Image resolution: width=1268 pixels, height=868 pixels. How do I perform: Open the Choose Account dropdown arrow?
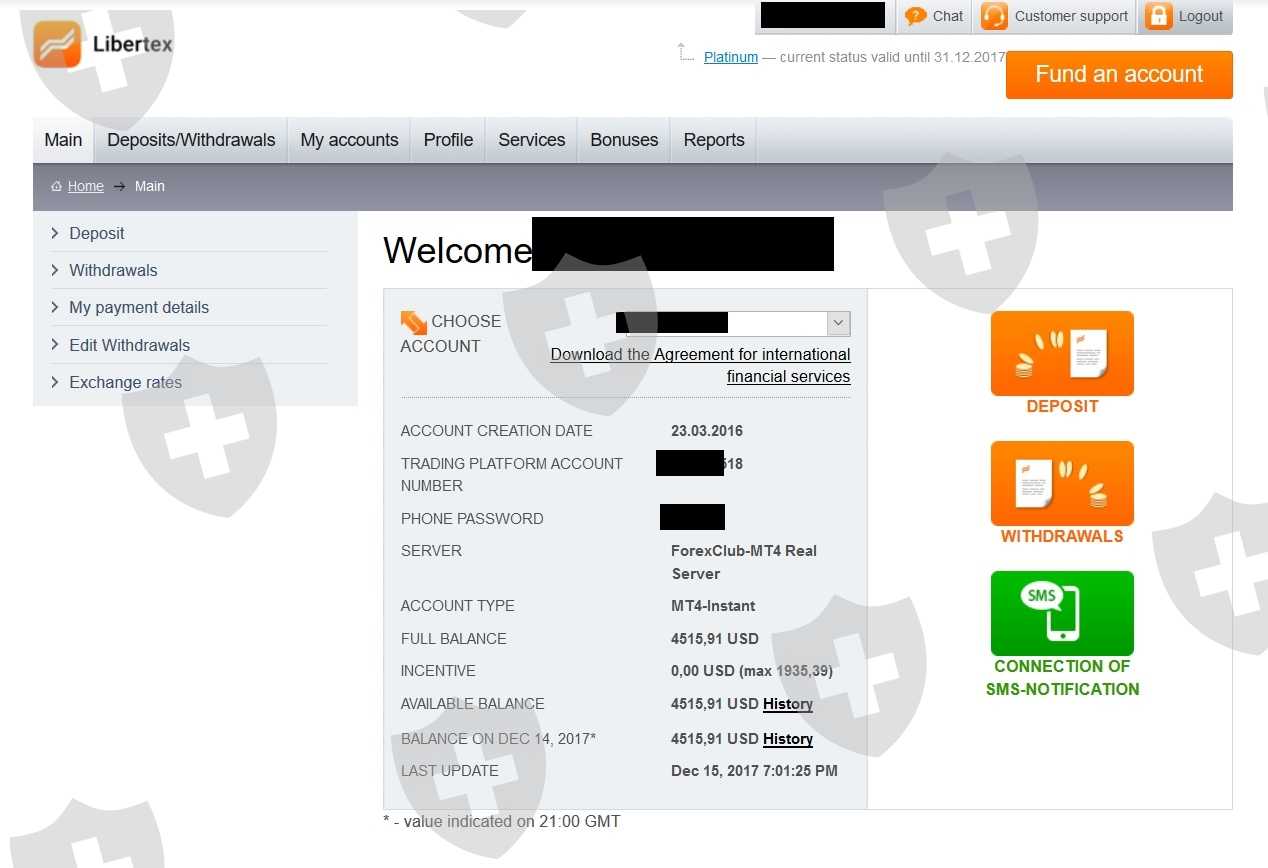pyautogui.click(x=839, y=323)
